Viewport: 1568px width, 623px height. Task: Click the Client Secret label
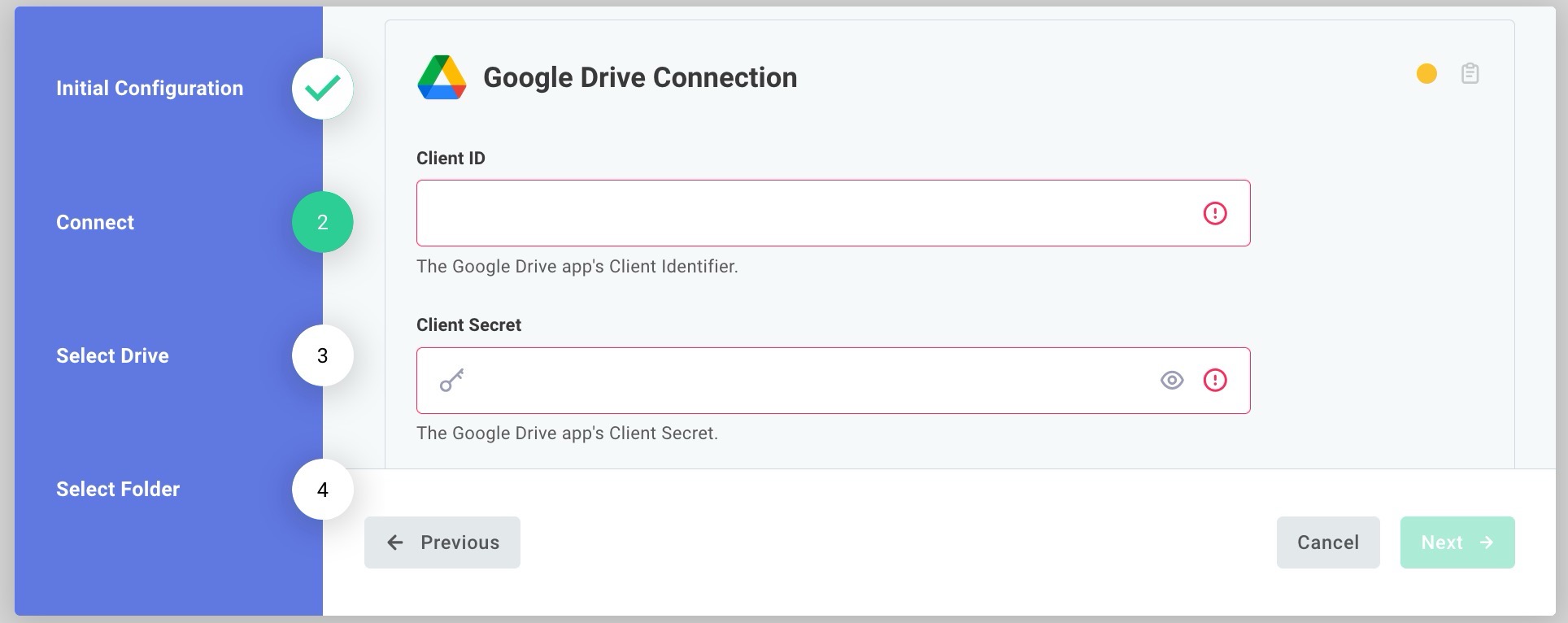tap(468, 325)
